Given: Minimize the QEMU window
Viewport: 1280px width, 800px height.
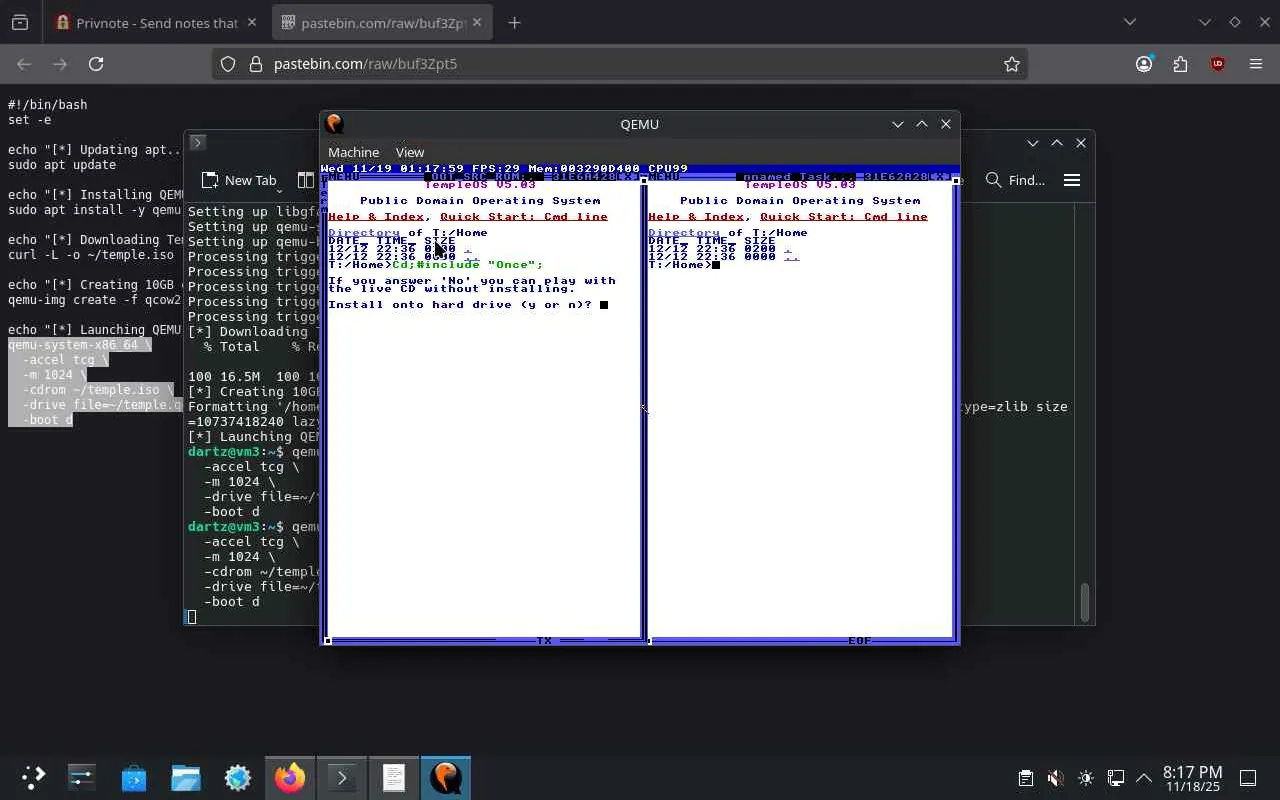Looking at the screenshot, I should [898, 124].
